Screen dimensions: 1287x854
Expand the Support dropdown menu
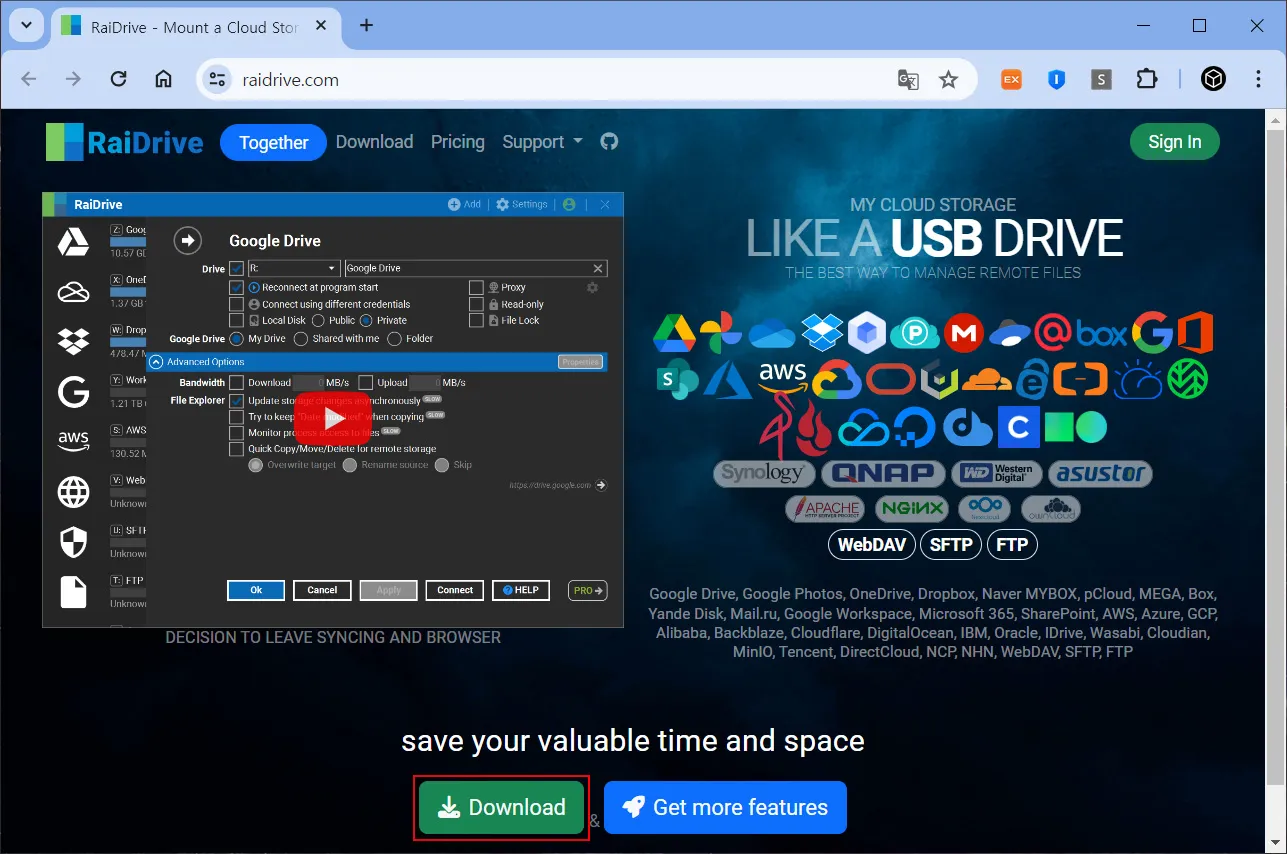click(542, 142)
